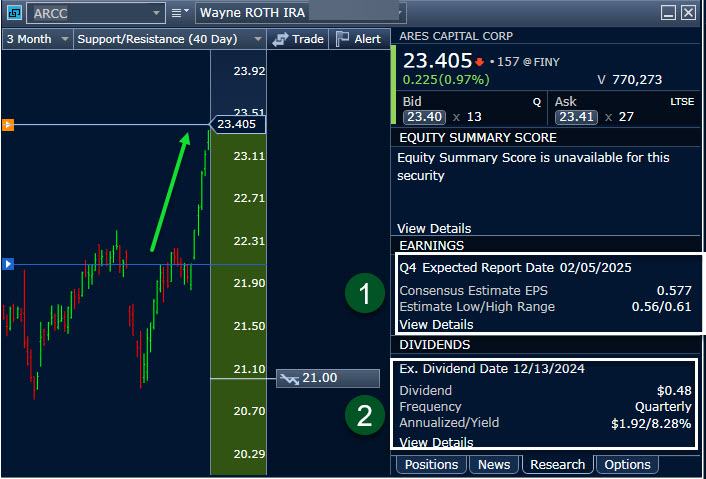Click View Details under Earnings
The height and width of the screenshot is (479, 706).
436,324
